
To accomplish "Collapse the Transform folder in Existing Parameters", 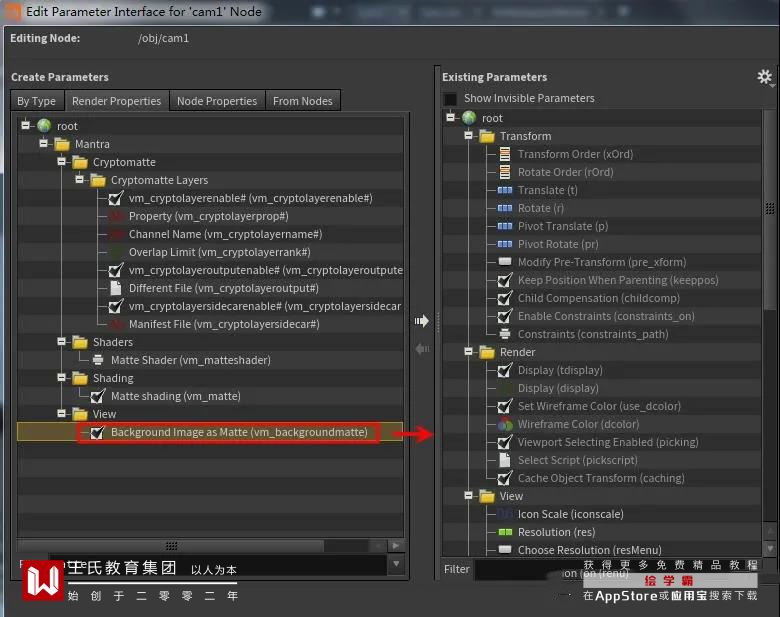I will click(468, 135).
